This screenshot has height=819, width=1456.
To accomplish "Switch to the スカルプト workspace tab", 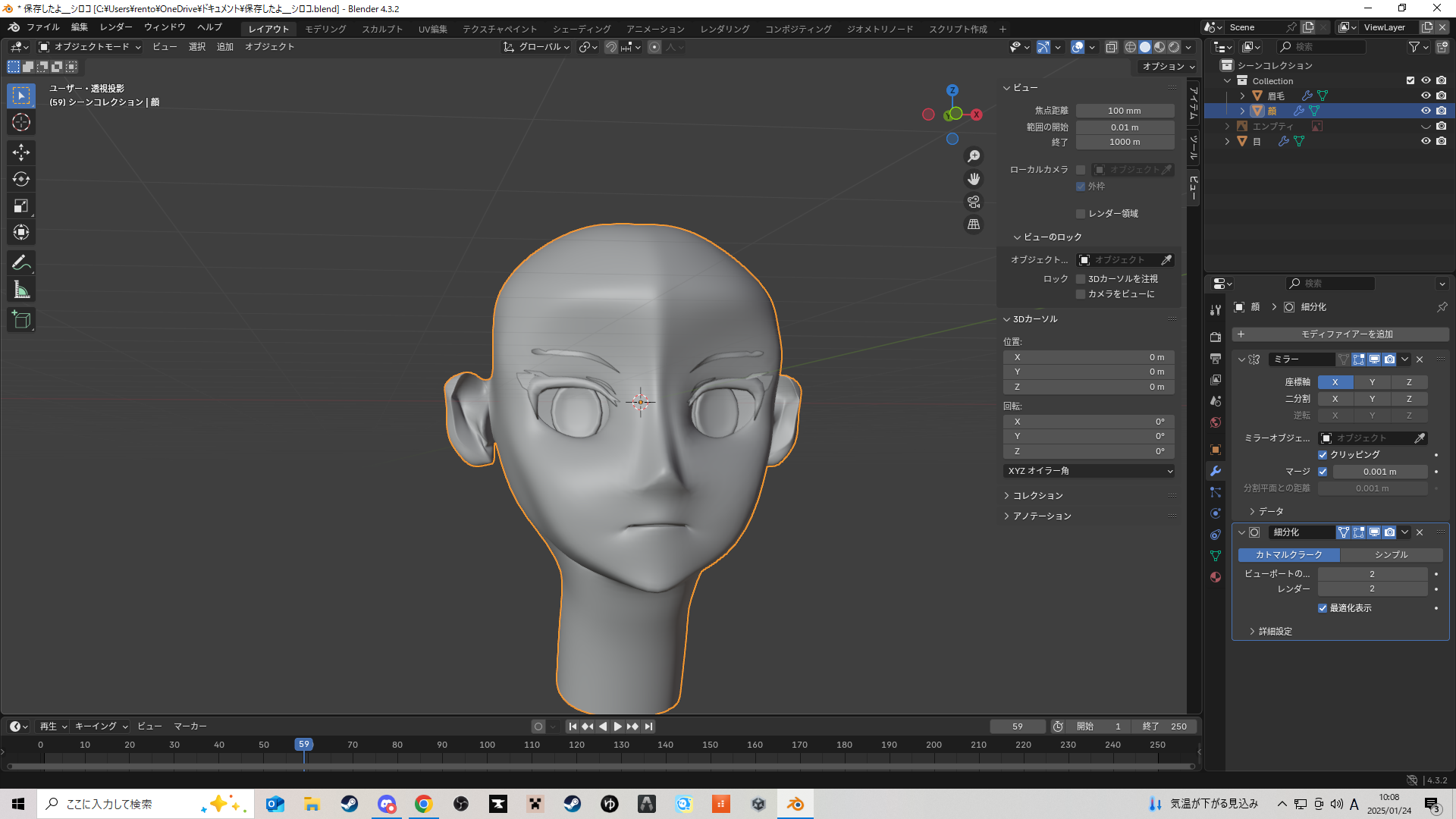I will pyautogui.click(x=382, y=29).
